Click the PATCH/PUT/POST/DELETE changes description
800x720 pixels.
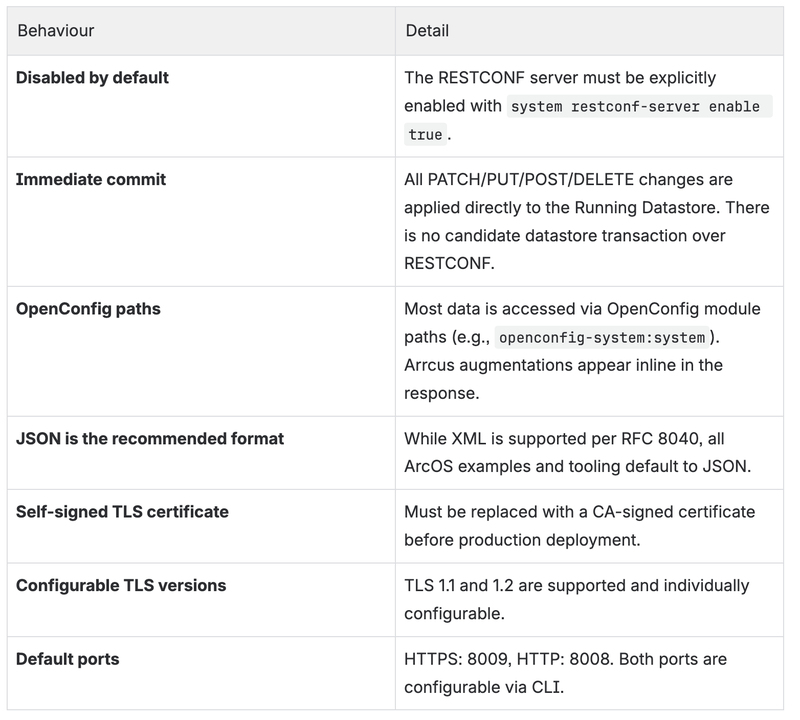pos(587,221)
